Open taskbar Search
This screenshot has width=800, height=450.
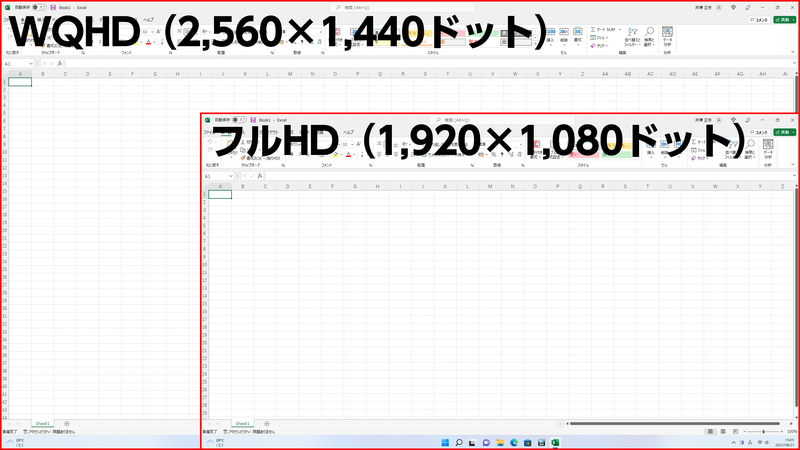(459, 442)
